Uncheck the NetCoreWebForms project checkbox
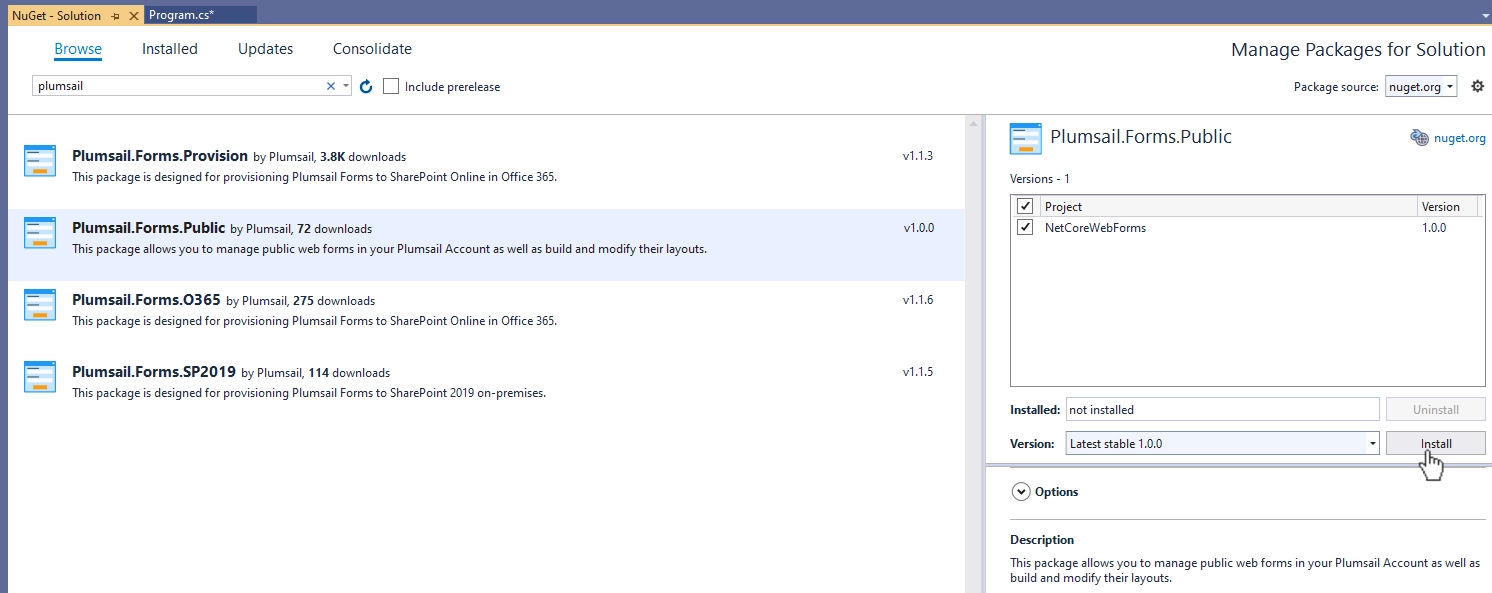 (1025, 228)
